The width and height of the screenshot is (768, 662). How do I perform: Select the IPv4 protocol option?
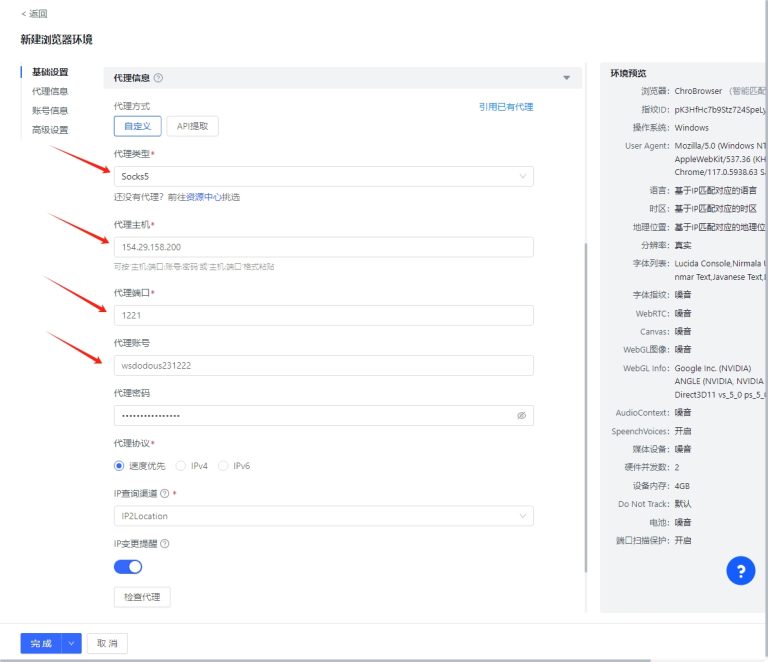tap(181, 466)
